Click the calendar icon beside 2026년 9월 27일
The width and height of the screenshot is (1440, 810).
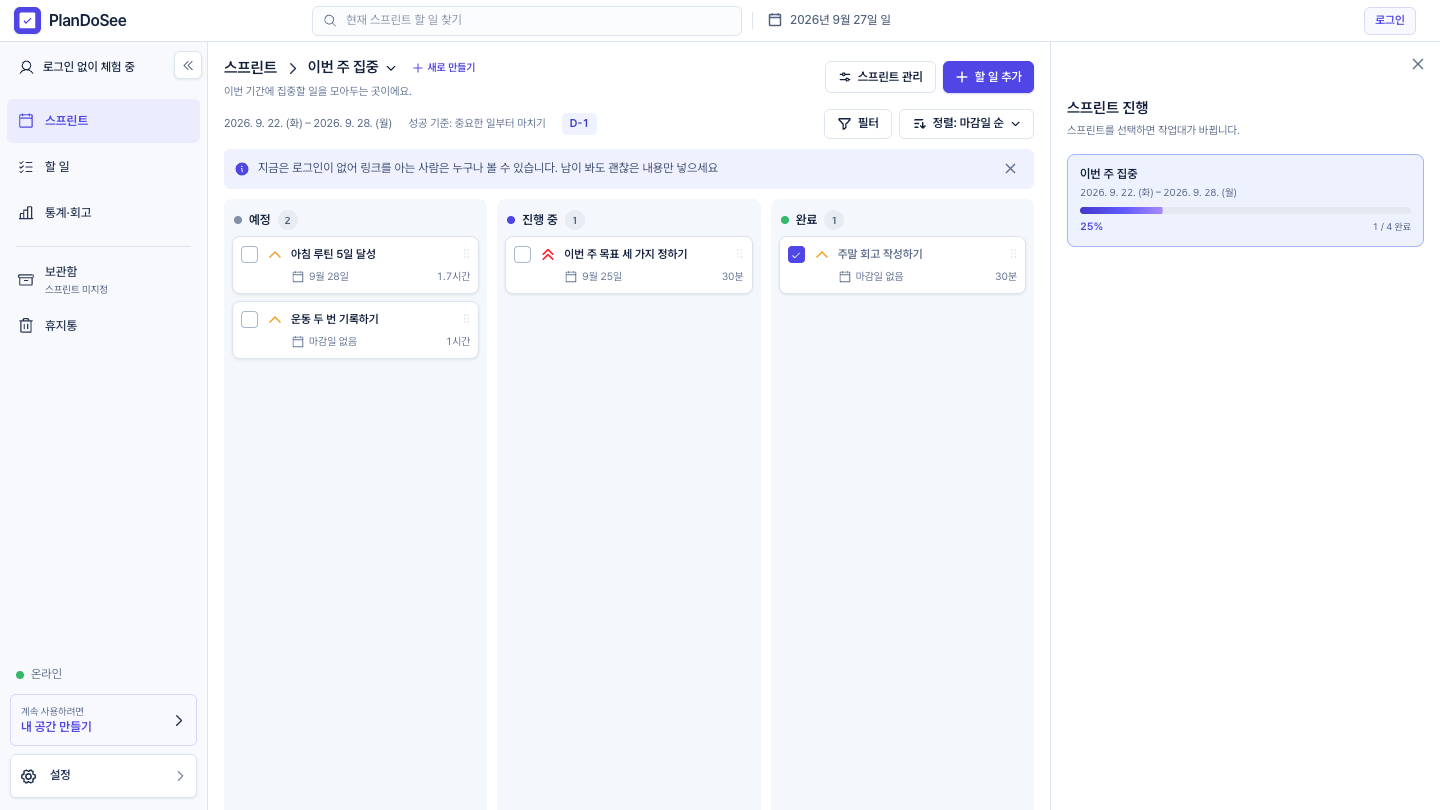coord(775,20)
